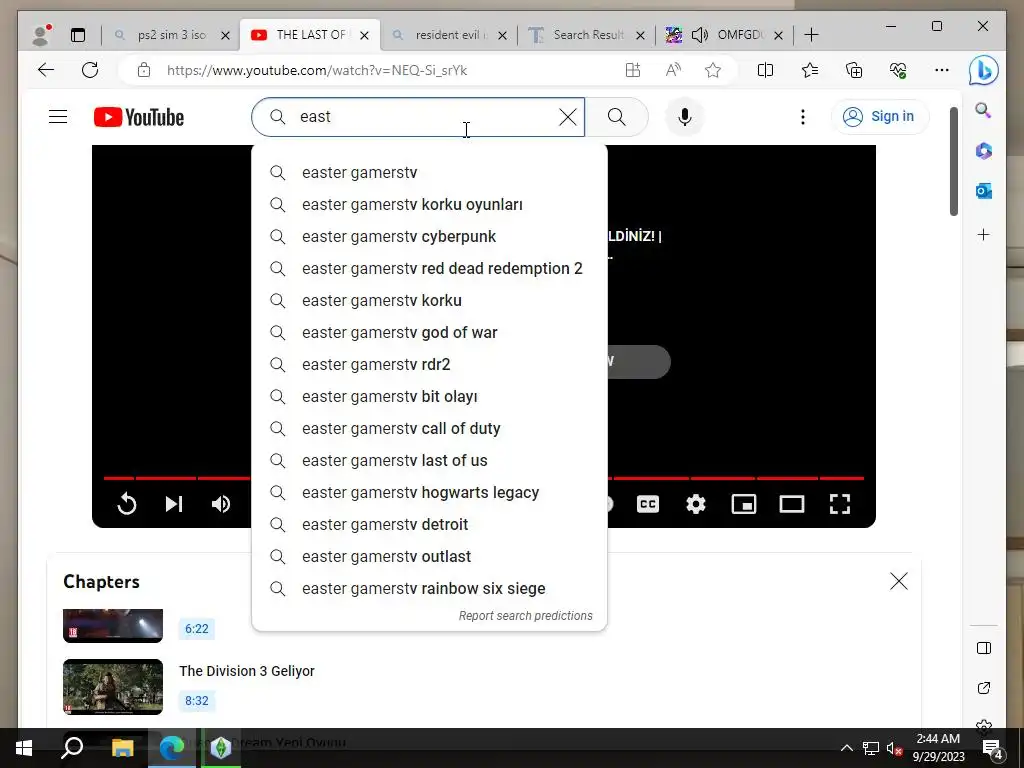The image size is (1024, 768).
Task: Switch to the 'Search Result' tab
Action: click(587, 35)
